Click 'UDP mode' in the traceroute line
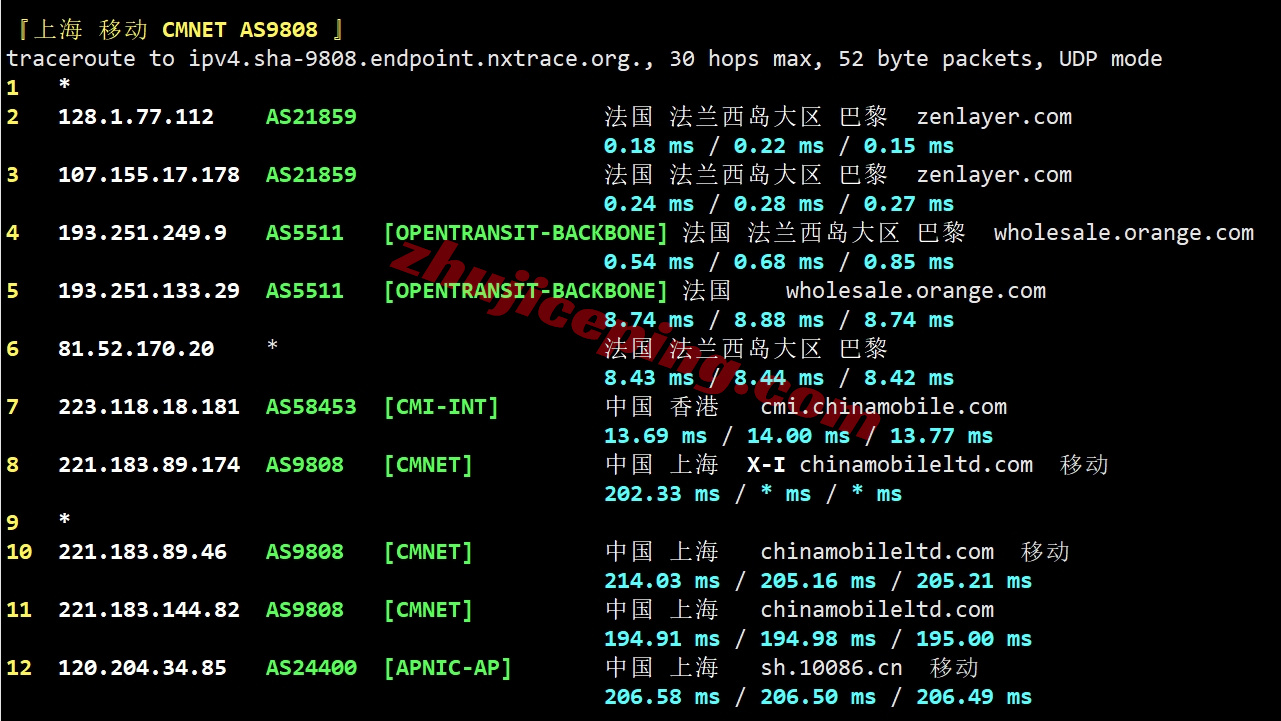Image resolution: width=1281 pixels, height=721 pixels. [x=1111, y=59]
